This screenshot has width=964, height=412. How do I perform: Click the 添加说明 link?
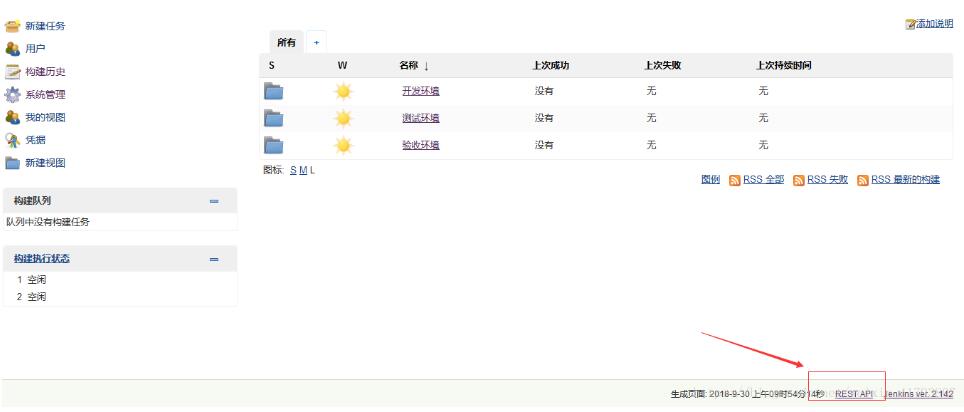point(934,23)
